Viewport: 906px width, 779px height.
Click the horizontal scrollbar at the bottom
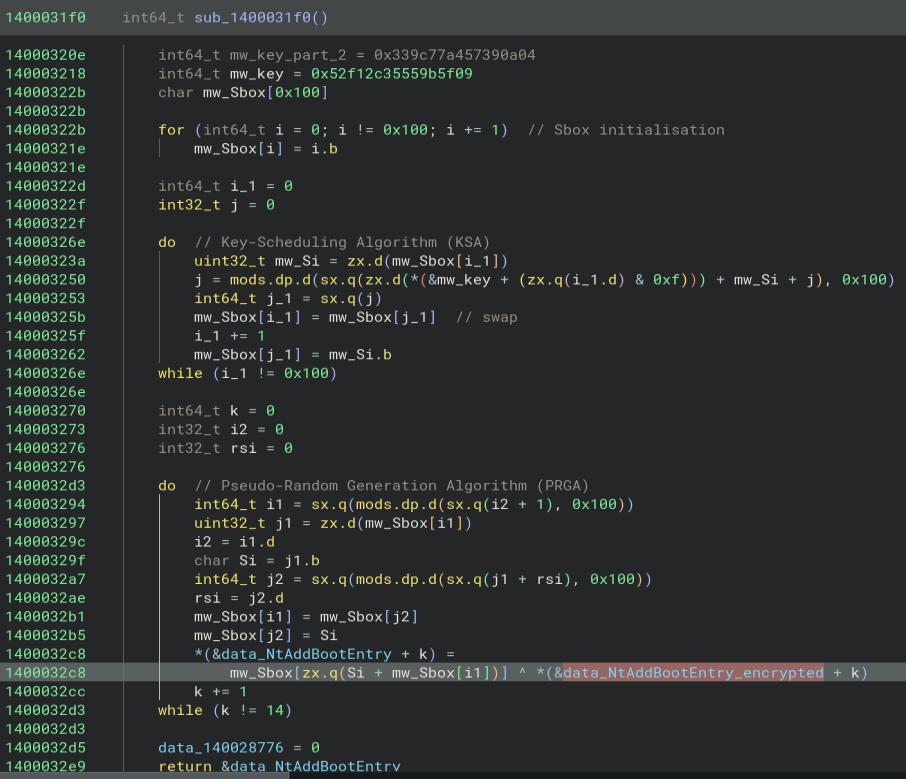[144, 776]
